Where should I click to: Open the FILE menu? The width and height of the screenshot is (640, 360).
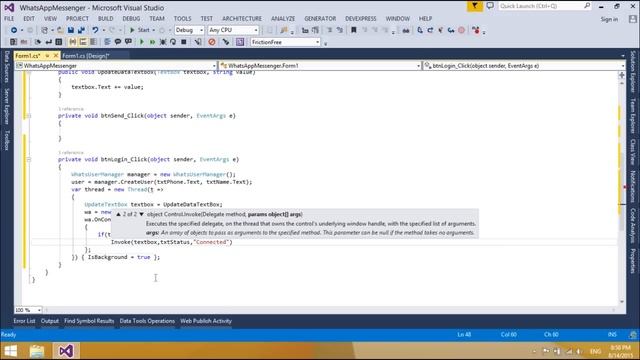(9, 19)
